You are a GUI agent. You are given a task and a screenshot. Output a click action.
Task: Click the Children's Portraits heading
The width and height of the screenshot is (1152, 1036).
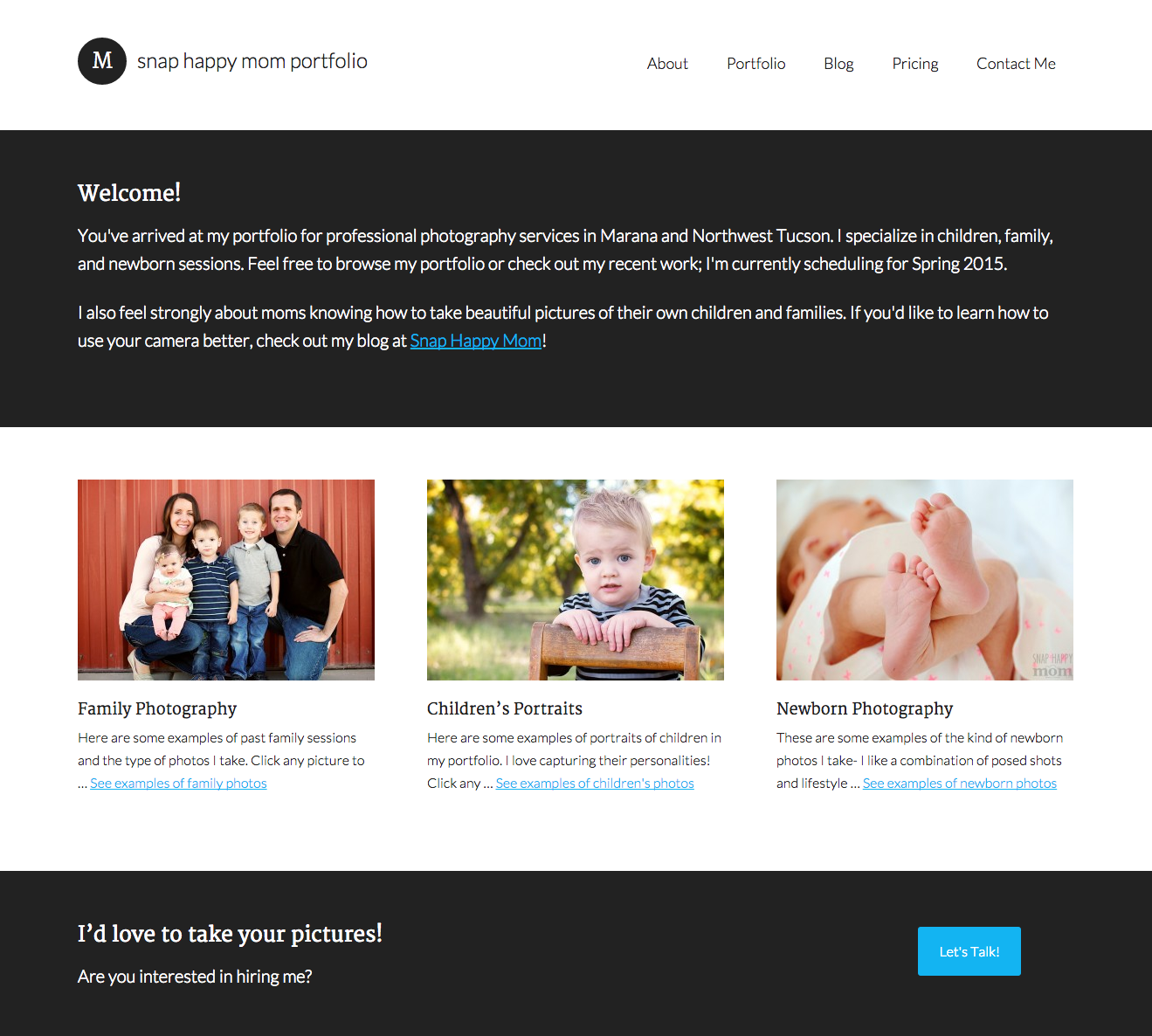click(x=505, y=708)
